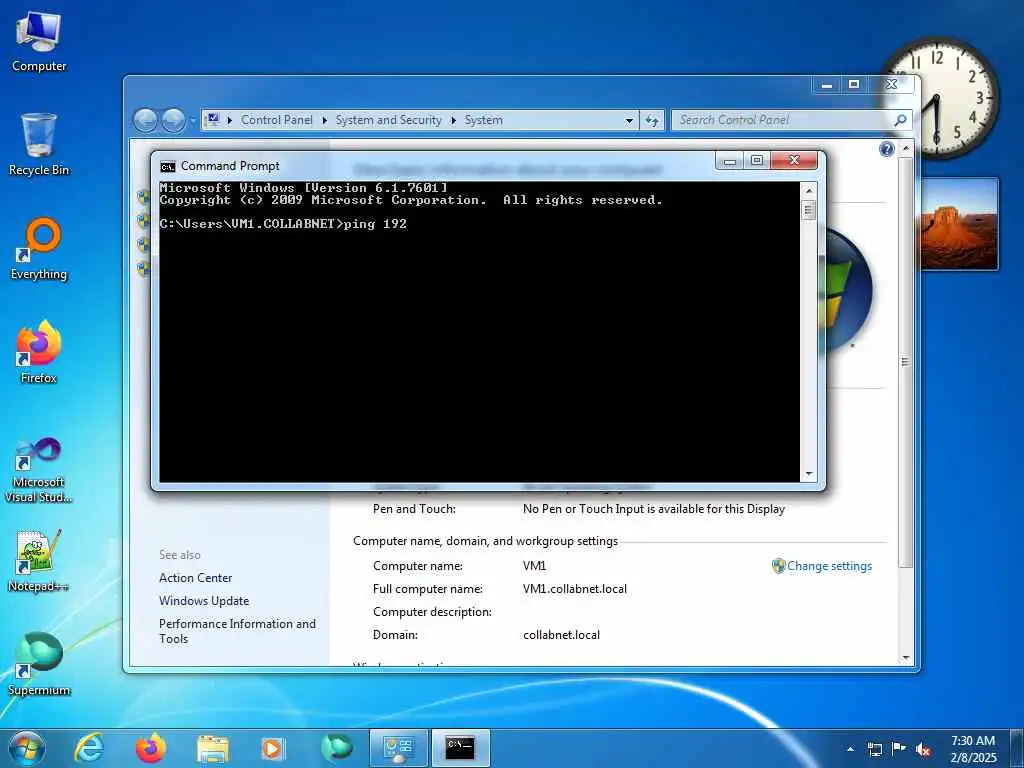The image size is (1024, 768).
Task: Open Firefox from the taskbar
Action: 150,748
